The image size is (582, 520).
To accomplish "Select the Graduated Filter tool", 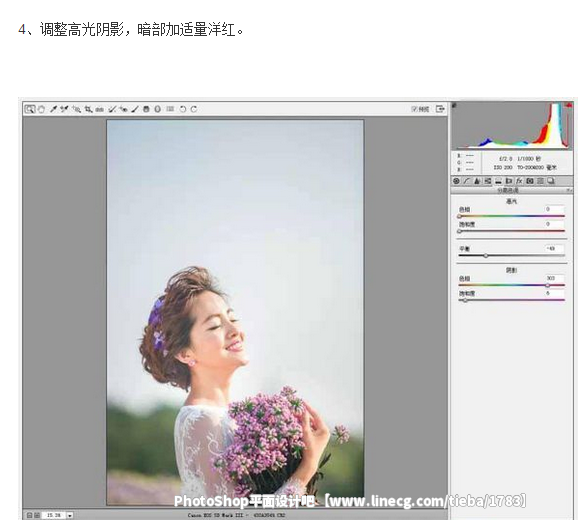I will [146, 109].
